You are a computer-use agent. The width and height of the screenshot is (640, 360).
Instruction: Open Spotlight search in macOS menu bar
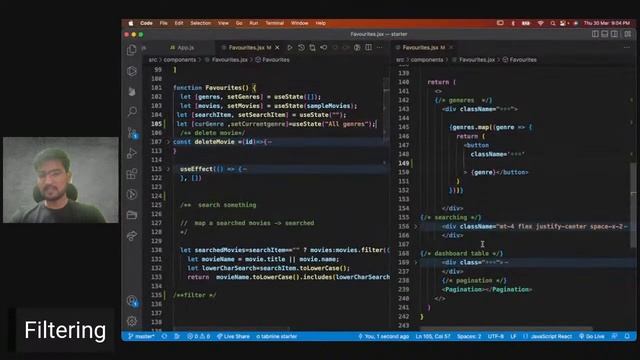553,23
